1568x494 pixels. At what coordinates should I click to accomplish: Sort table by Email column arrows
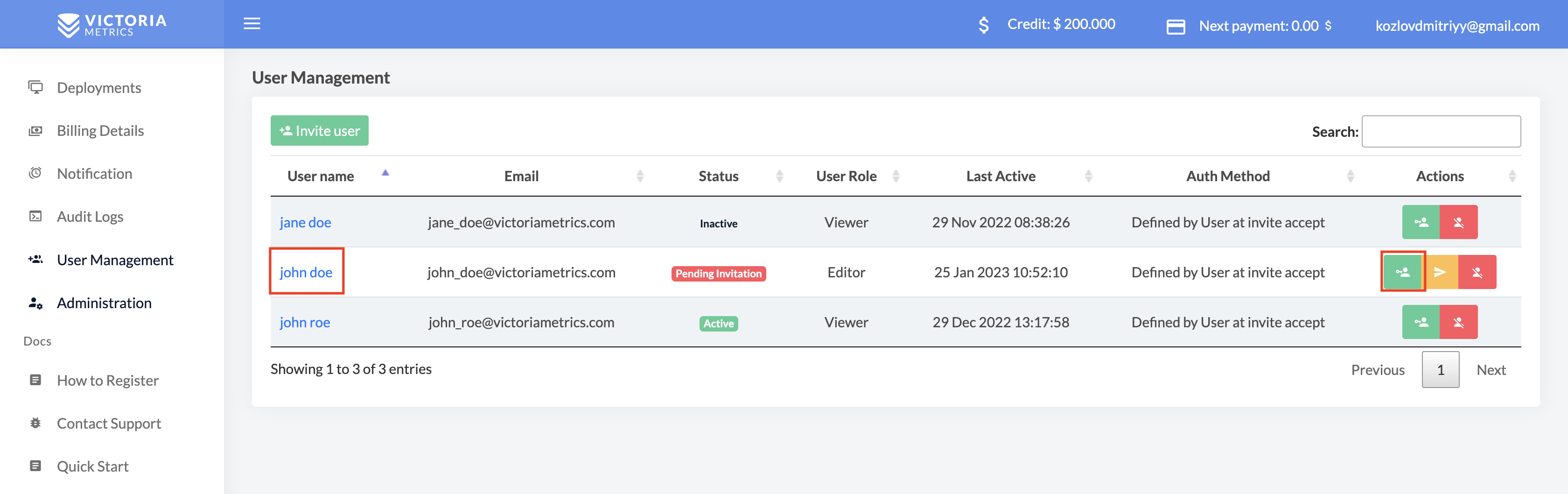click(x=640, y=176)
